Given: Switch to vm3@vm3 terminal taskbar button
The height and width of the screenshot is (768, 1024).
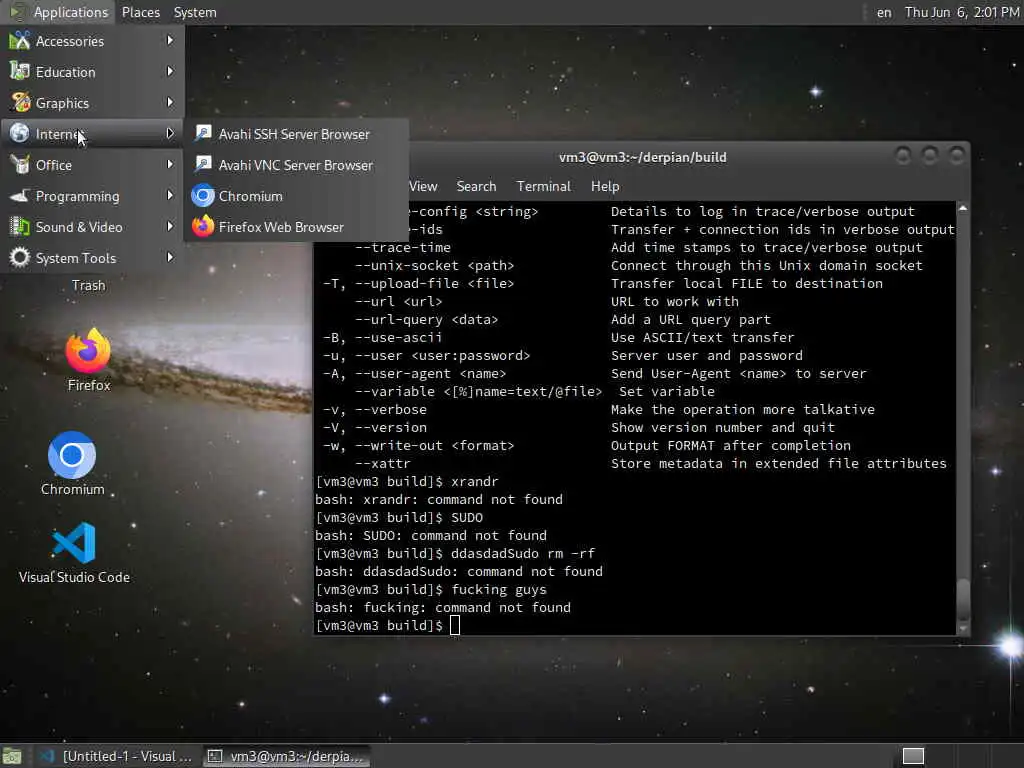Looking at the screenshot, I should tap(287, 756).
